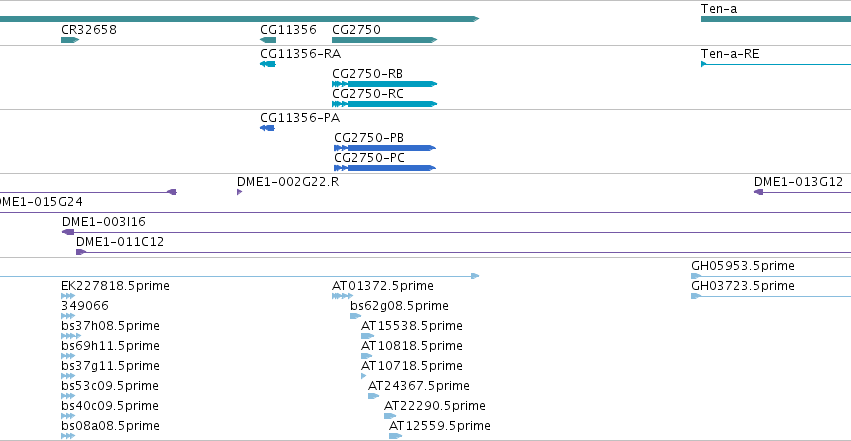Select the CG2750-PB protein bar
The image size is (851, 441).
[385, 148]
